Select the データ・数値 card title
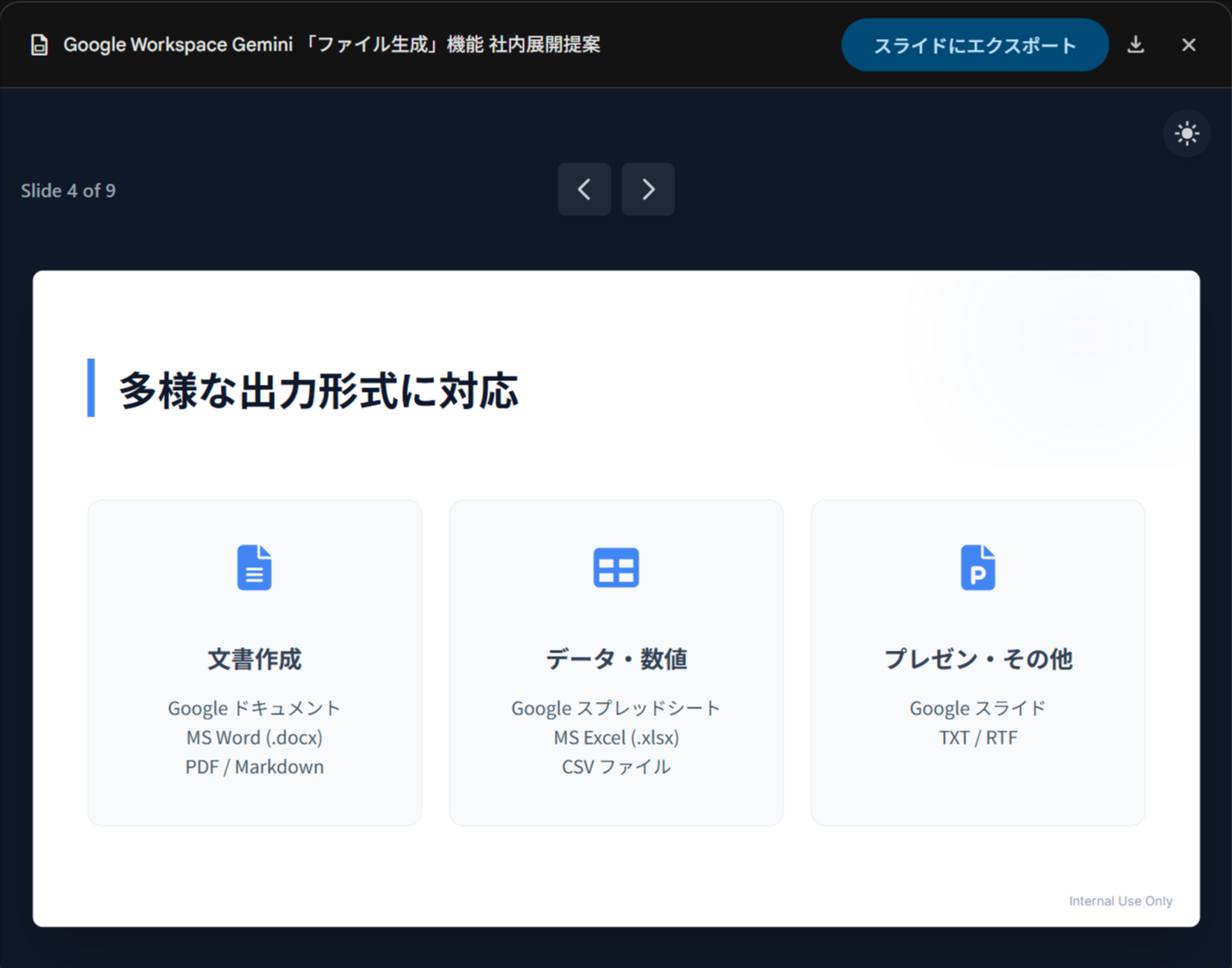This screenshot has height=968, width=1232. 616,659
